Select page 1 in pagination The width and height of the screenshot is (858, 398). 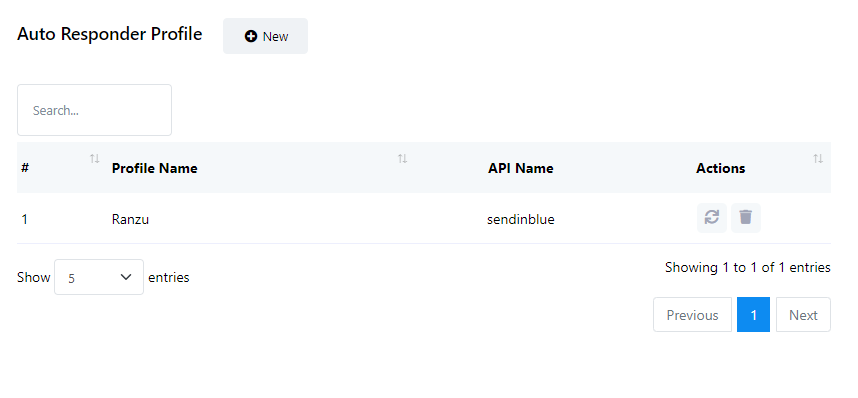click(x=753, y=315)
